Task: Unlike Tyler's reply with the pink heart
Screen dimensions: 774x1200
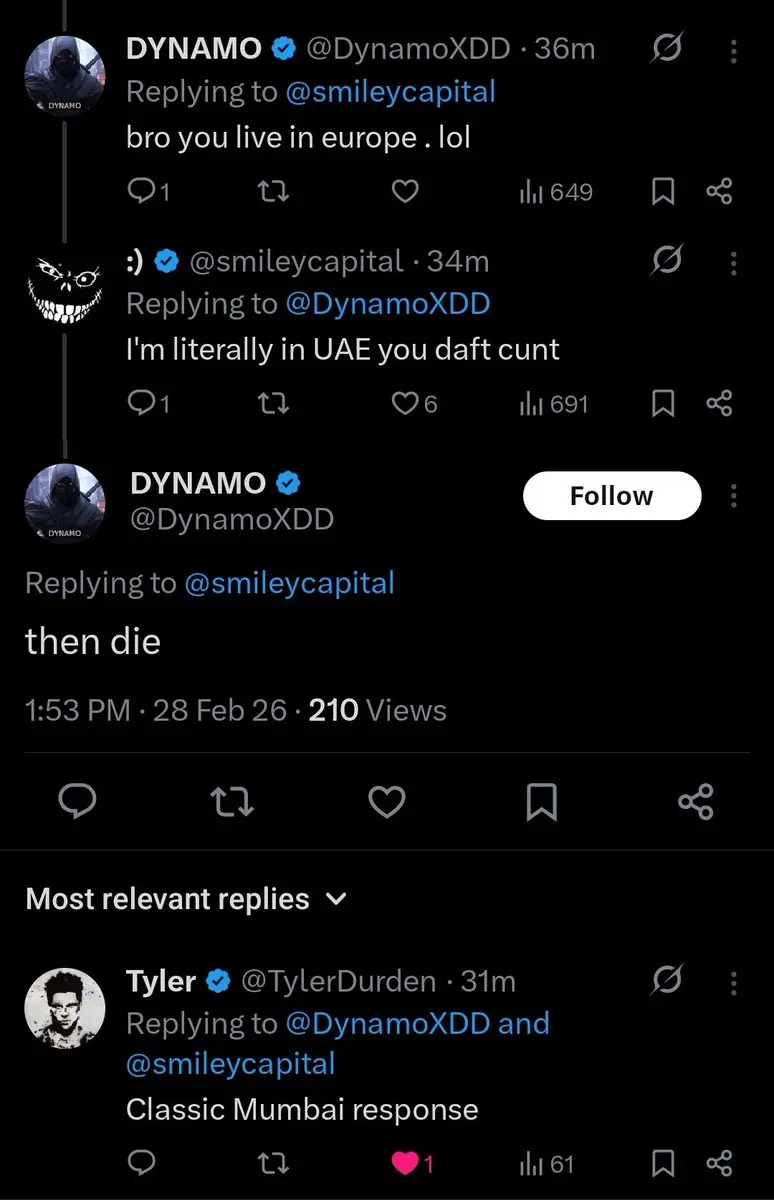Action: (x=411, y=1164)
